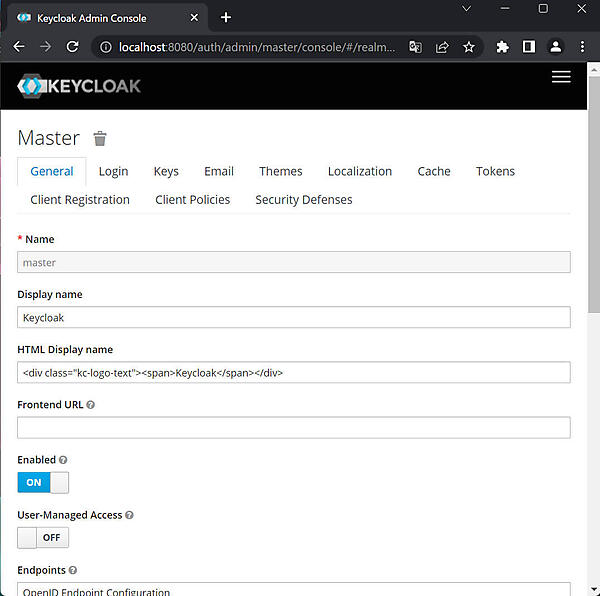Click the Endpoints help icon
The width and height of the screenshot is (600, 596).
75,570
